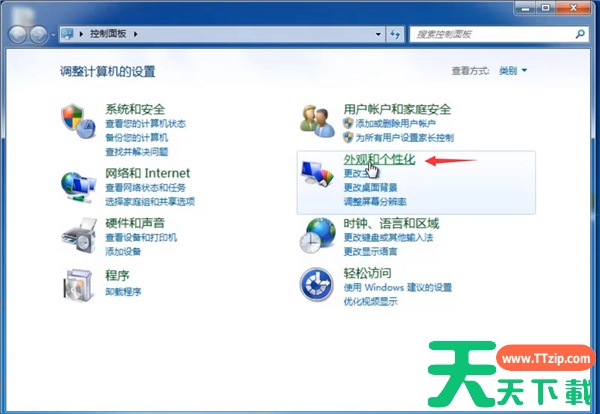The height and width of the screenshot is (414, 600).
Task: Open the recent pages dropdown arrow
Action: (53, 35)
